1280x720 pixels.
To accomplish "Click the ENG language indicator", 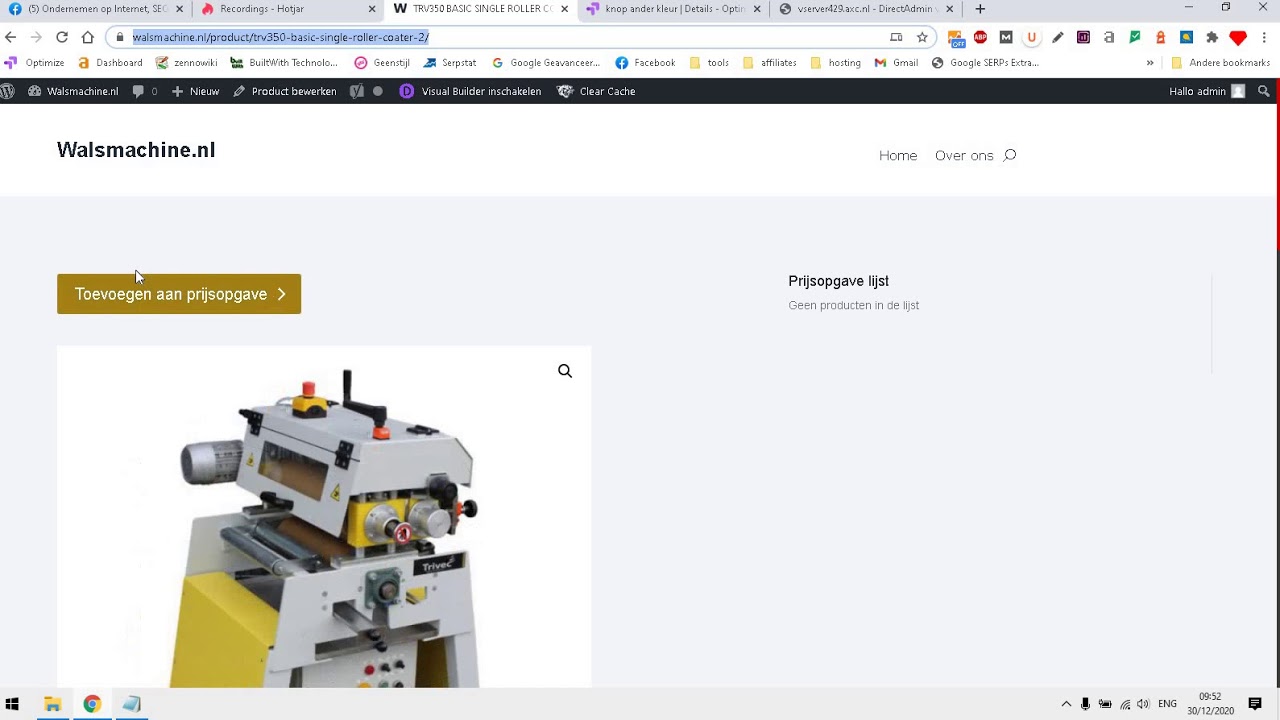I will tap(1167, 704).
